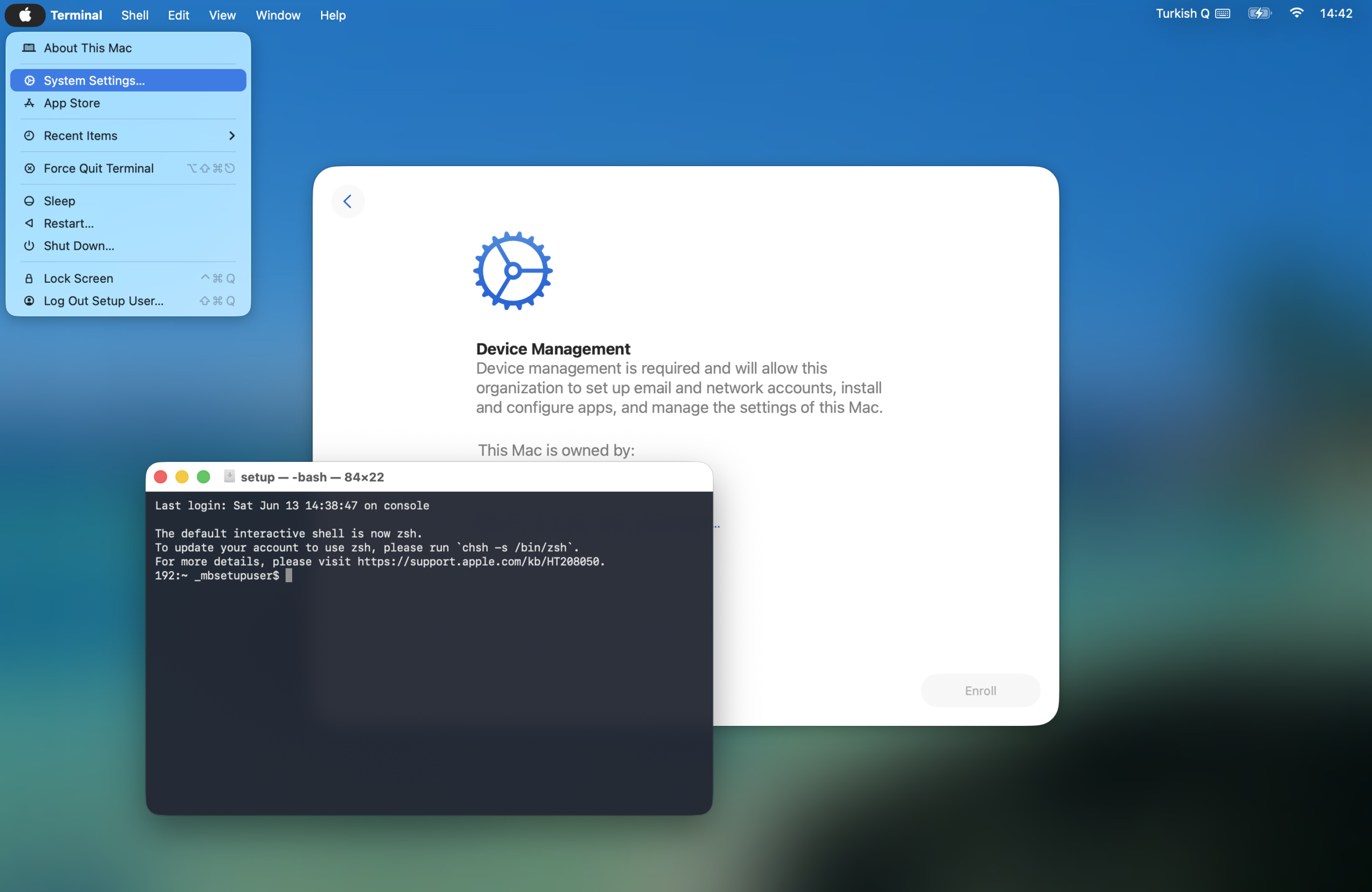1372x892 pixels.
Task: Click the Device Management heading
Action: (553, 349)
